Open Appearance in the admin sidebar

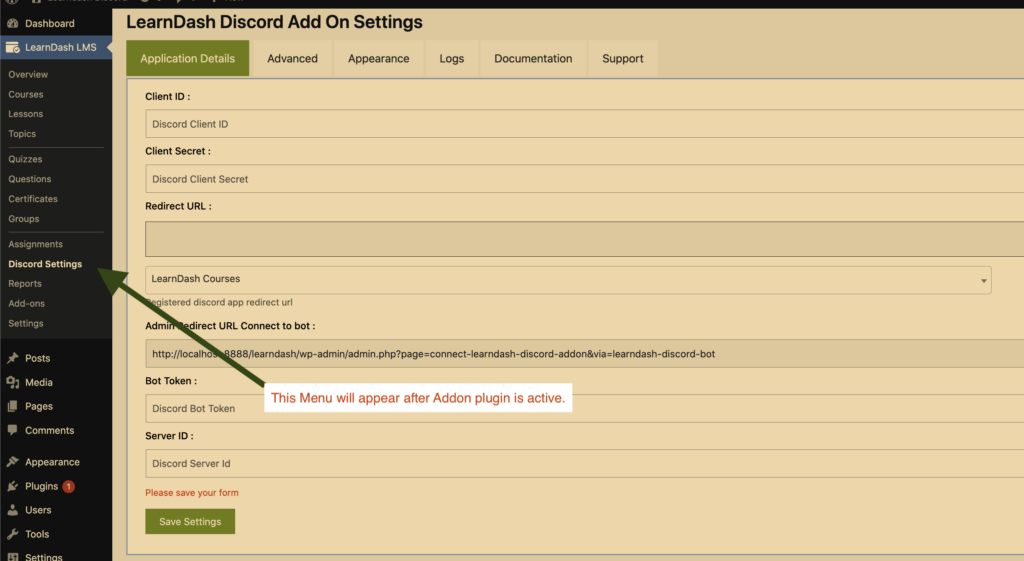52,462
